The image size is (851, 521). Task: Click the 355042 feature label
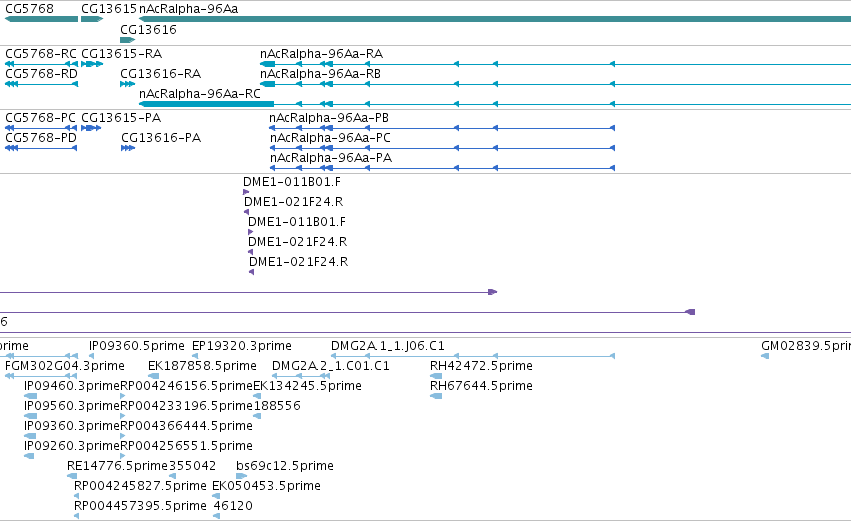[193, 466]
